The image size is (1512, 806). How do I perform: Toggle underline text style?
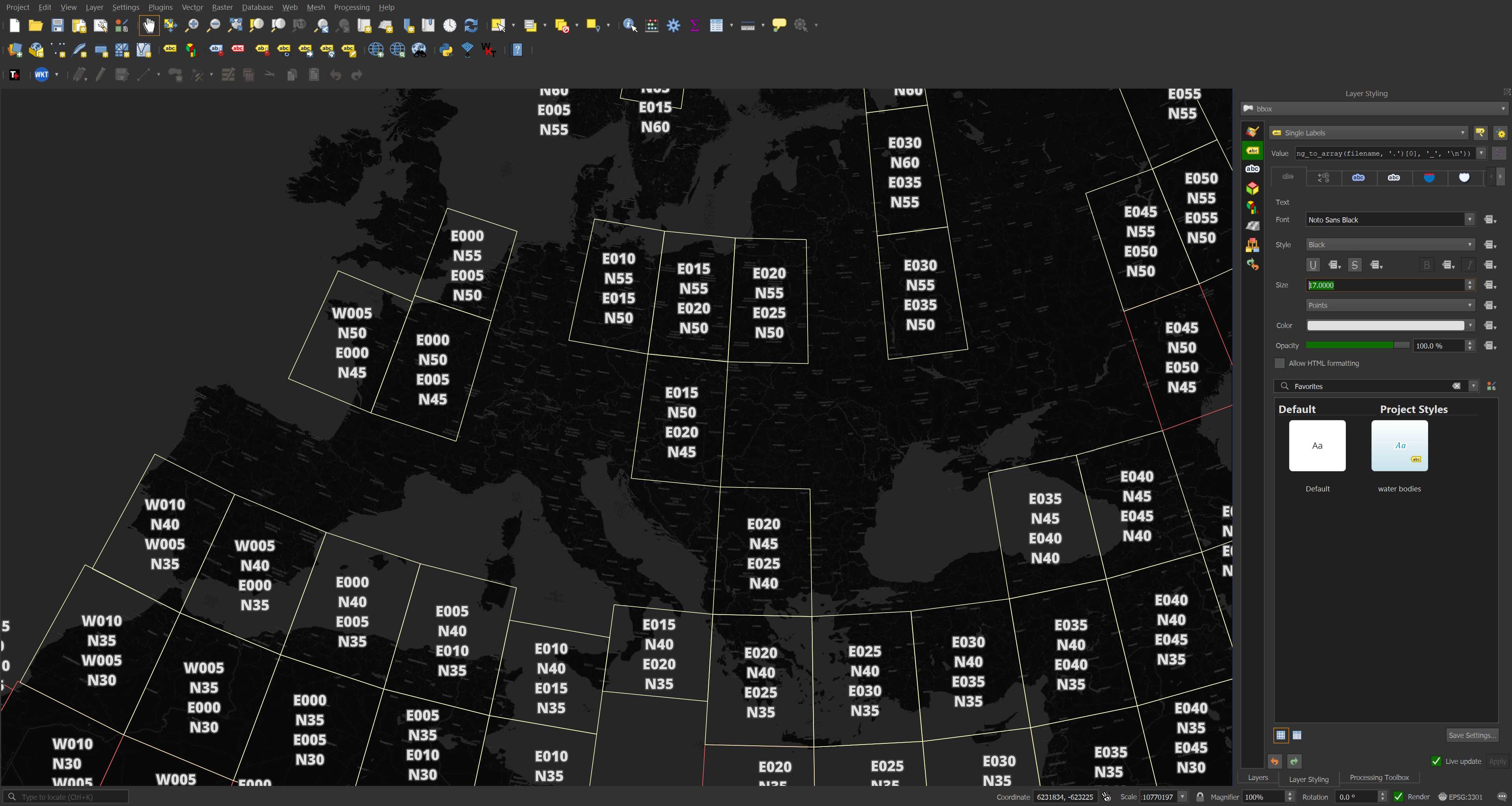click(x=1312, y=265)
